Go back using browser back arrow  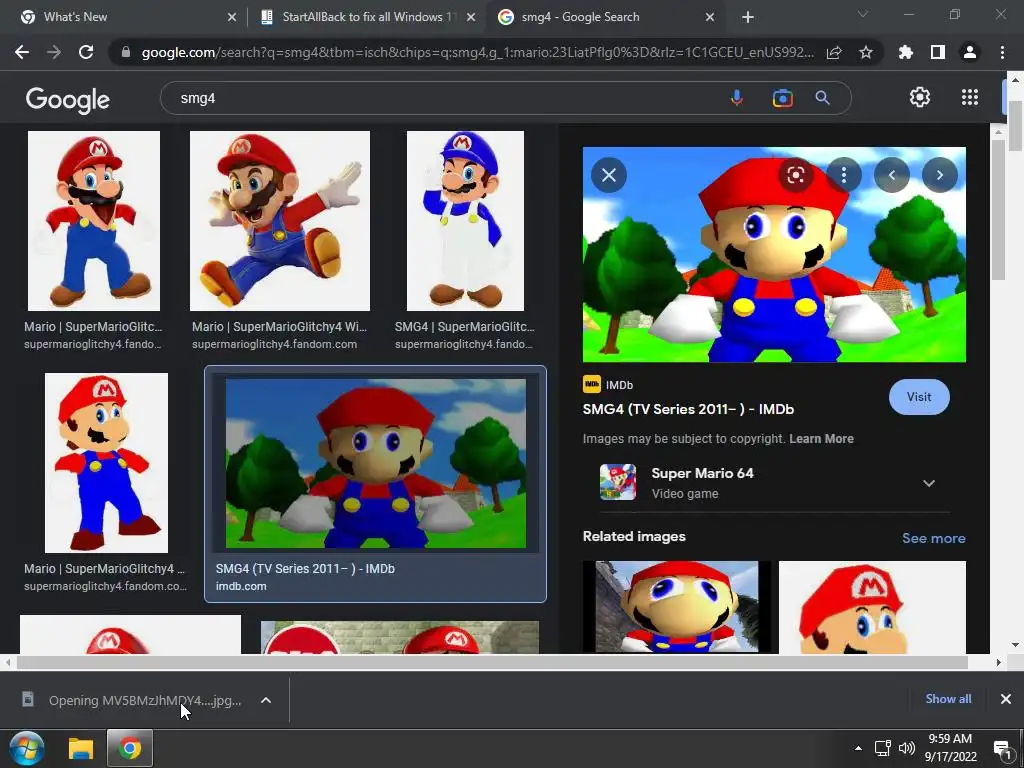point(22,52)
